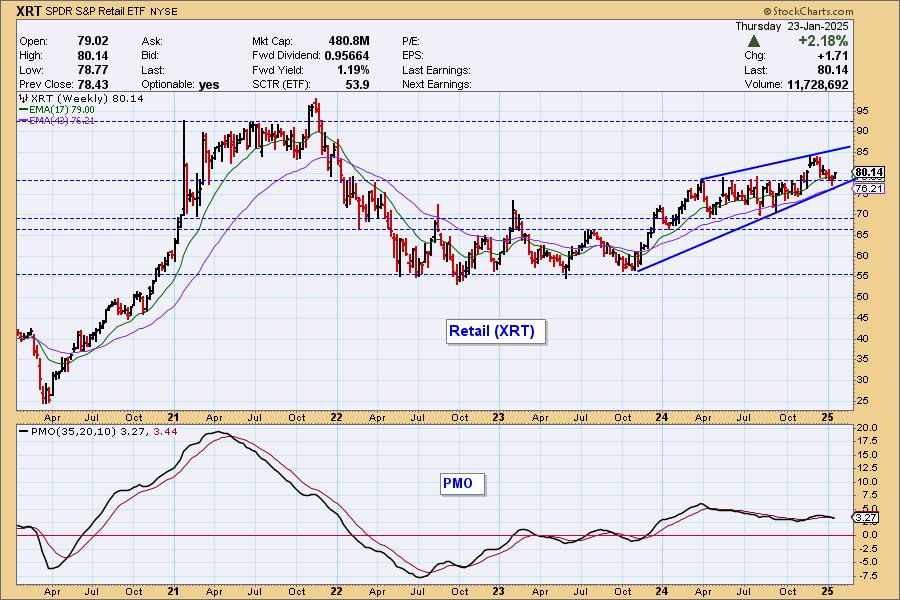Click the Prev Close value 78.43
Viewport: 900px width, 600px height.
92,84
